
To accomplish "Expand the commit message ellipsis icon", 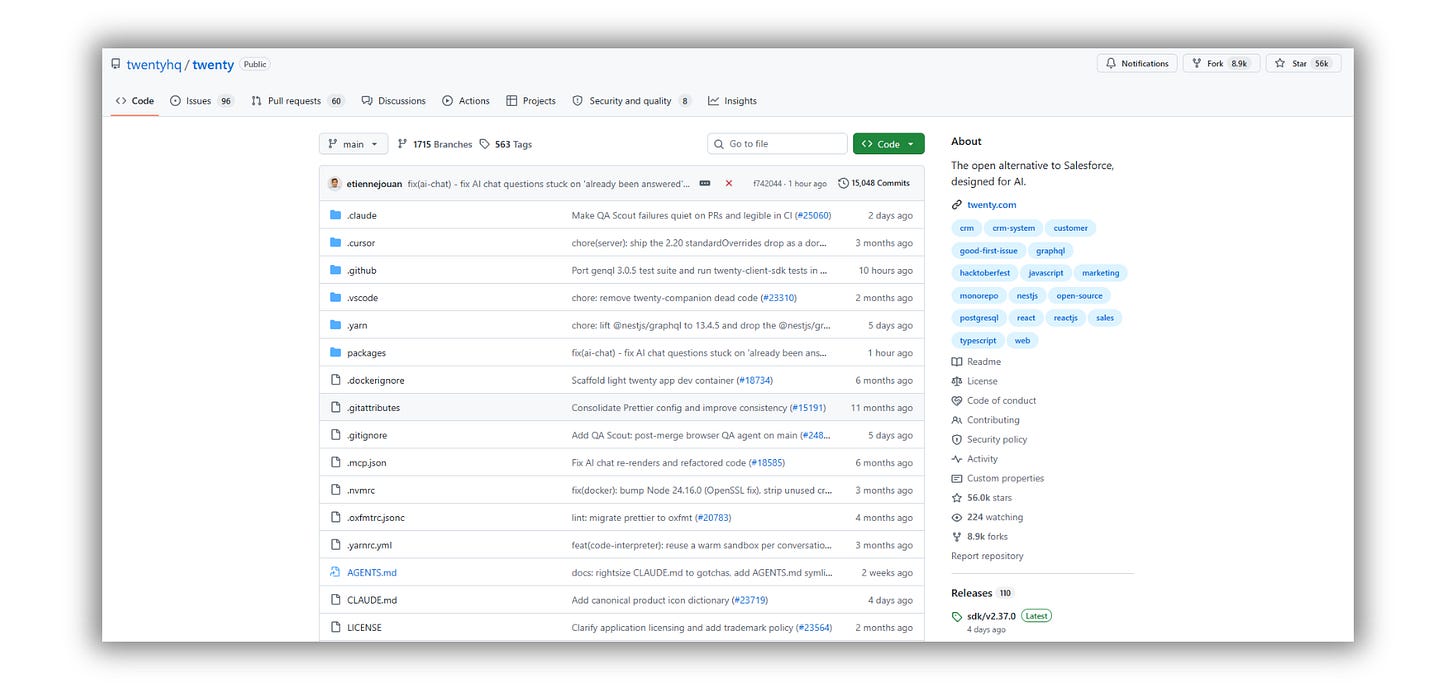I will [x=705, y=184].
